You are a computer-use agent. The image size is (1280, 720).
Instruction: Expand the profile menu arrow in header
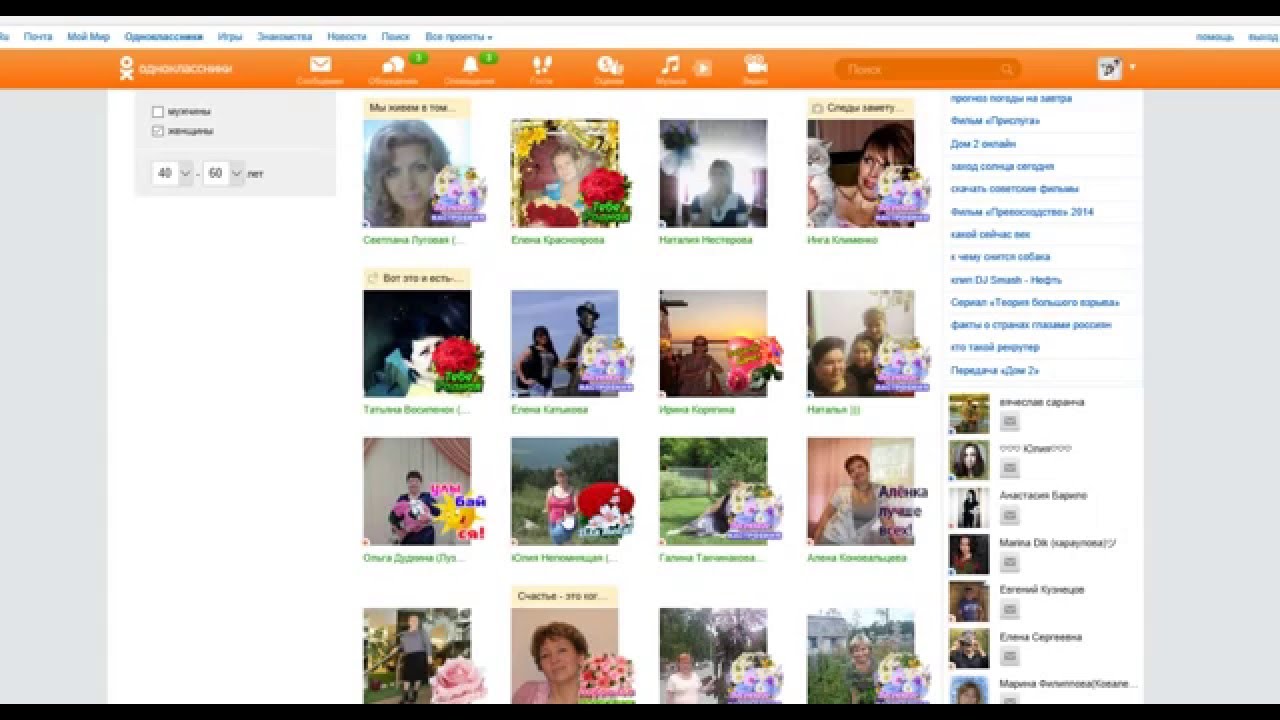click(1132, 68)
